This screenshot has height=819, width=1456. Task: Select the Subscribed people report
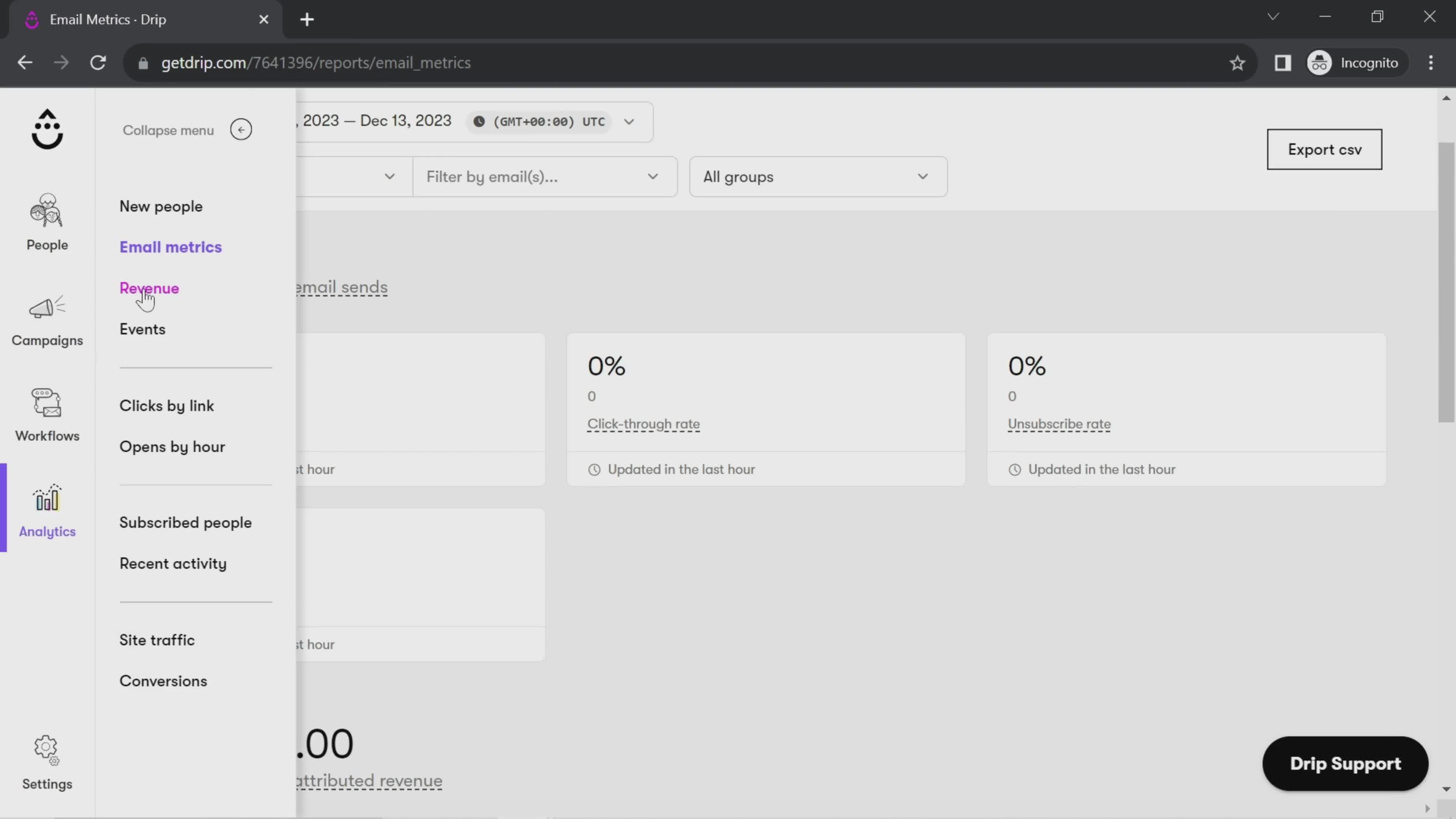click(185, 522)
